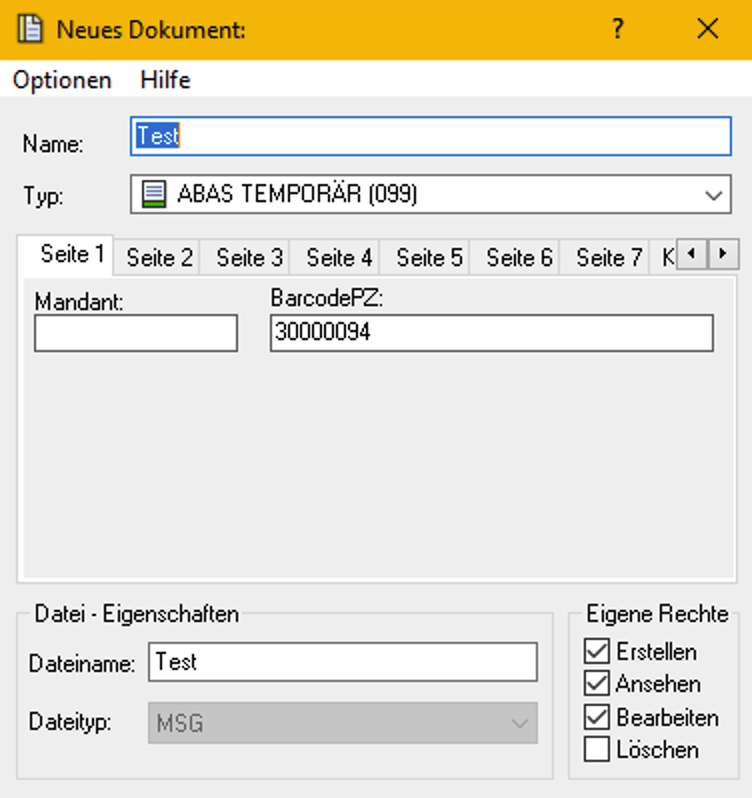752x798 pixels.
Task: Click the document icon in the title bar
Action: pyautogui.click(x=31, y=29)
